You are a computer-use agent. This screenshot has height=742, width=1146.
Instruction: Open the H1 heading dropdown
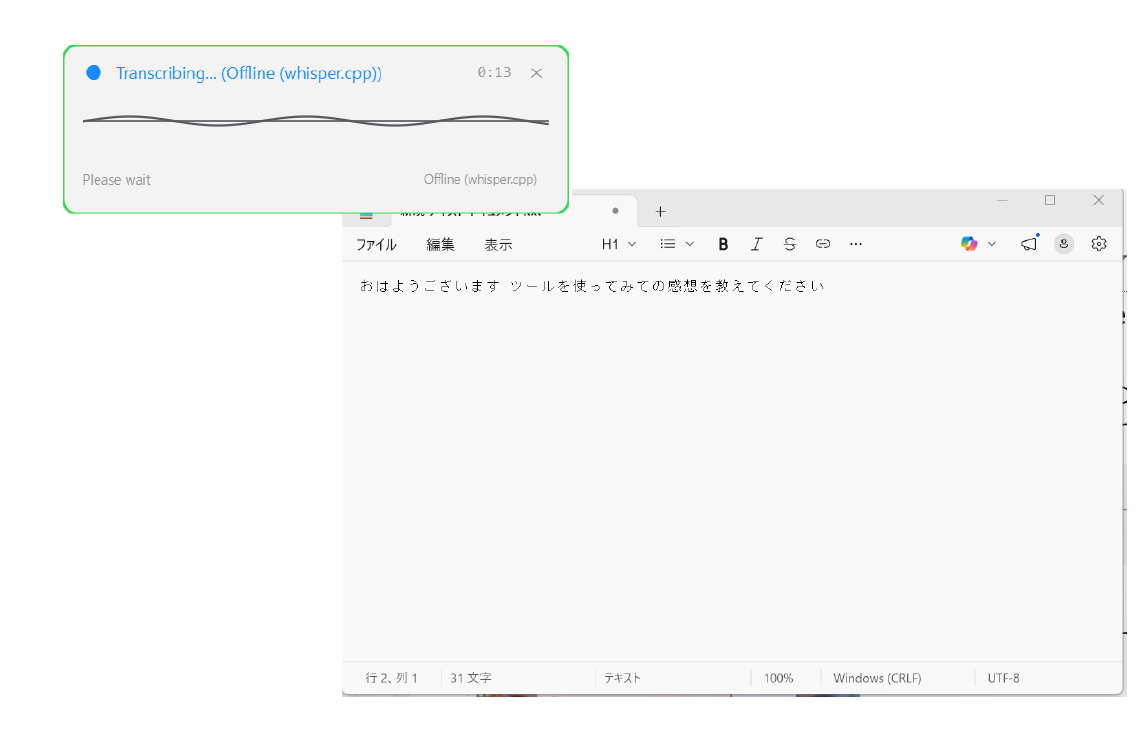point(618,244)
